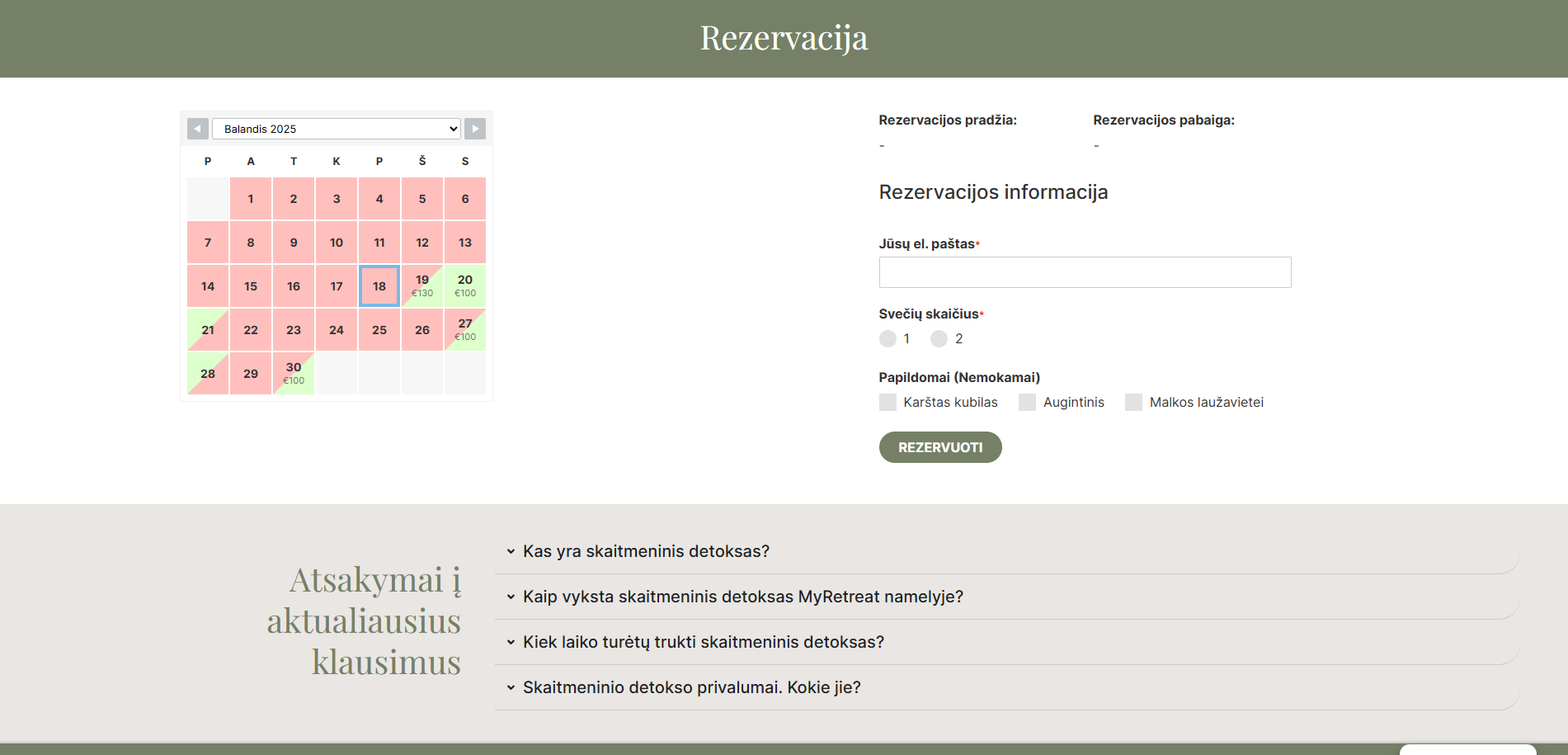This screenshot has height=755, width=1568.
Task: Tick the Karštas kubilas checkbox
Action: coord(888,402)
